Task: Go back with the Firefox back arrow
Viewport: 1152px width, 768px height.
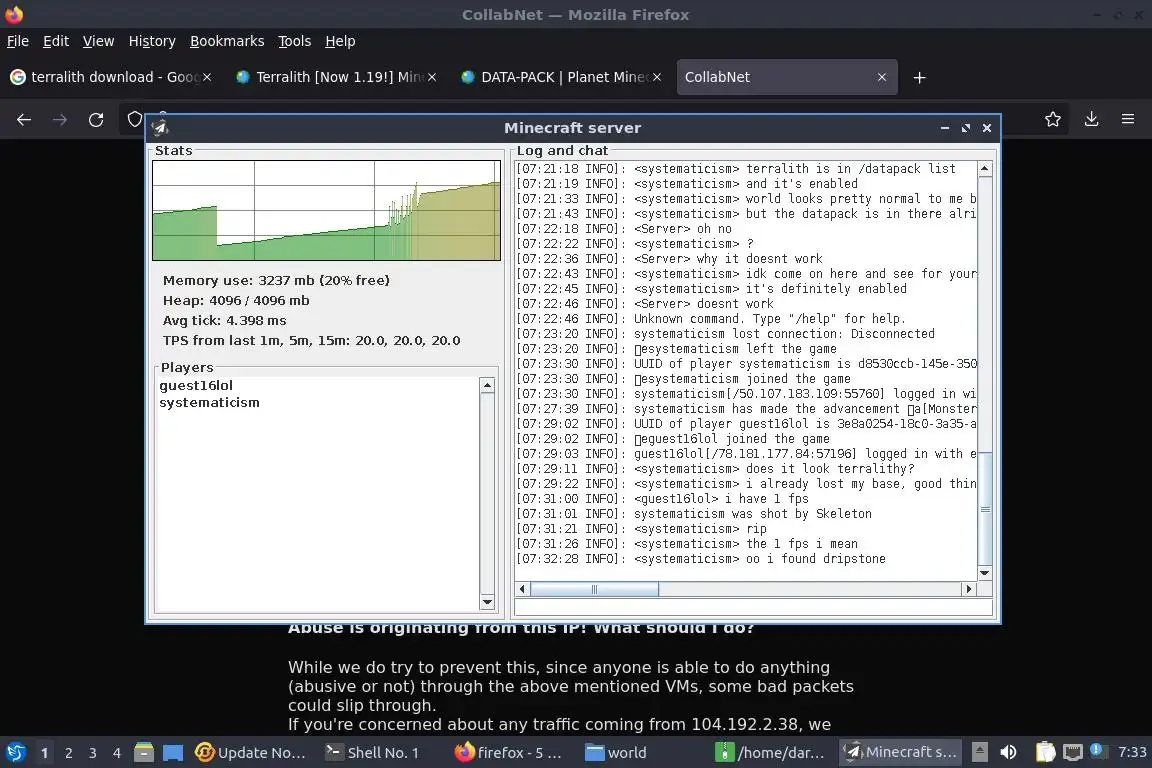Action: 24,120
